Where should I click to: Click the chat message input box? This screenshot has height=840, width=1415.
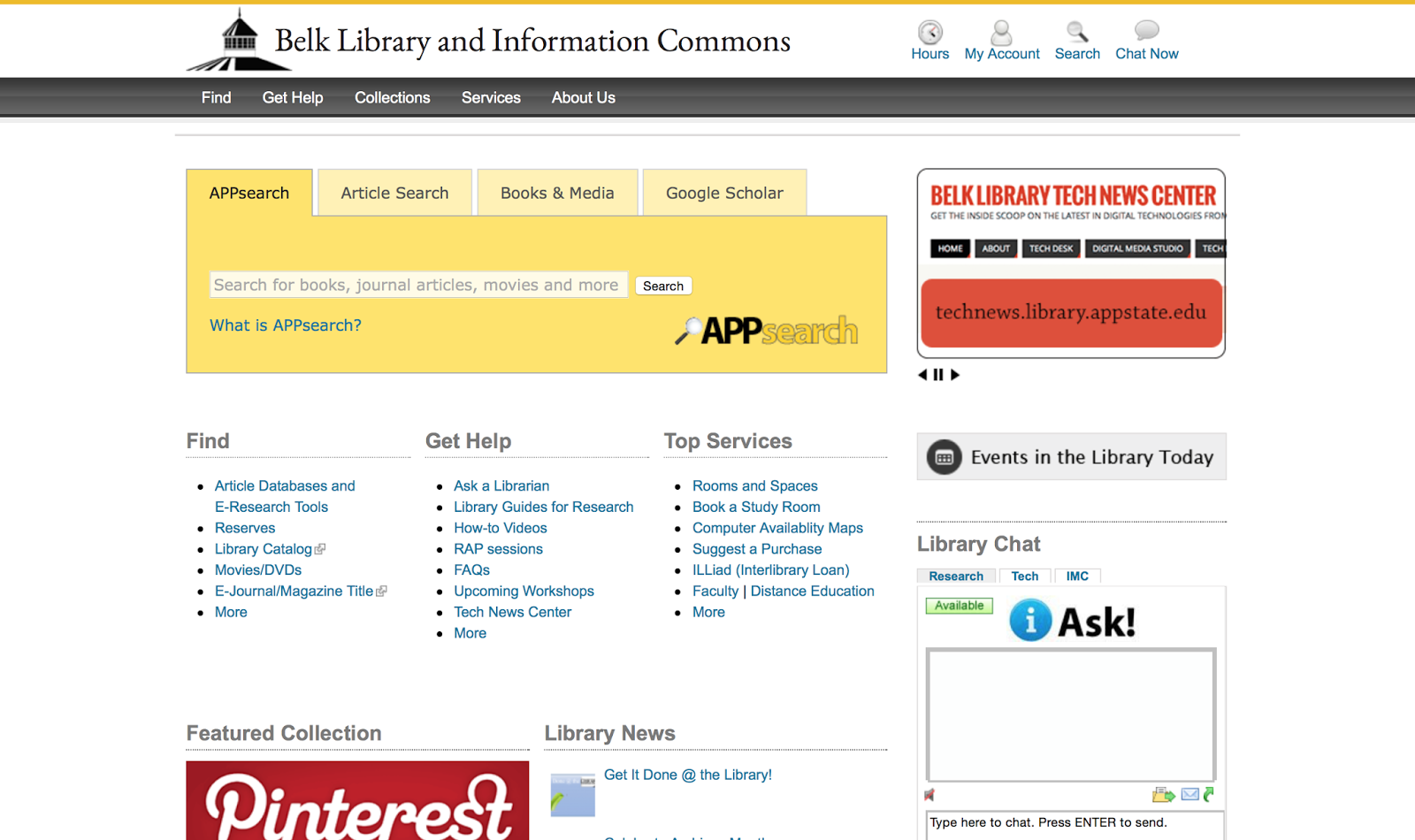click(x=1075, y=823)
